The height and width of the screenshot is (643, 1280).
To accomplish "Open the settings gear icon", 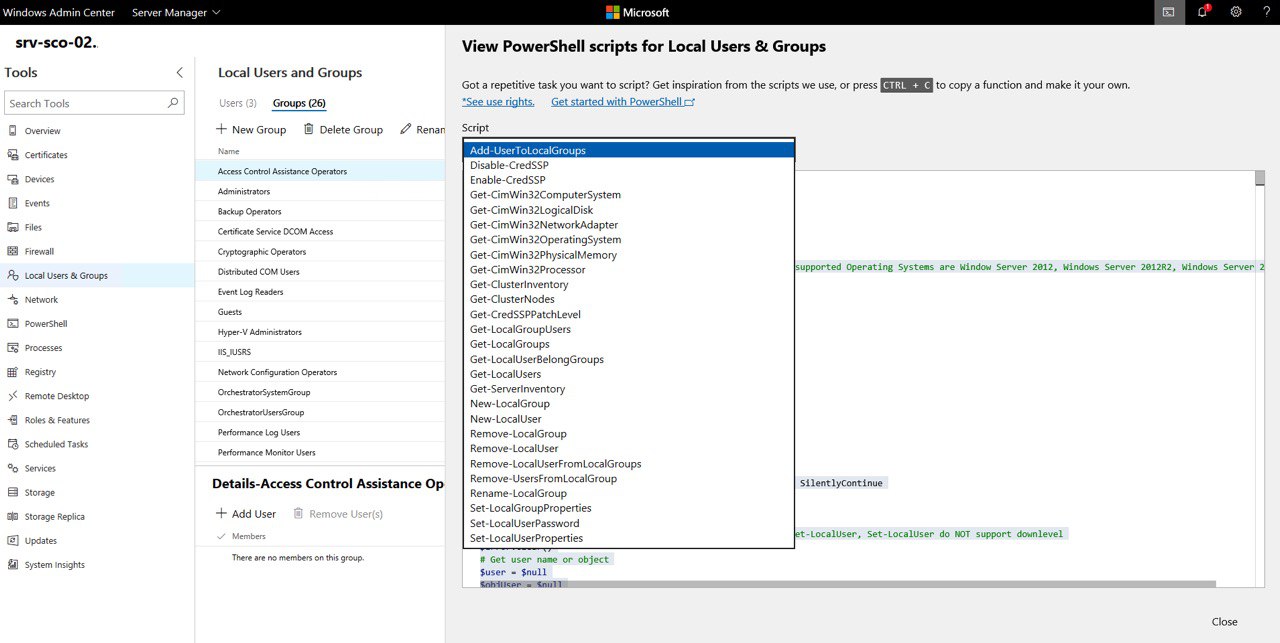I will (1236, 12).
